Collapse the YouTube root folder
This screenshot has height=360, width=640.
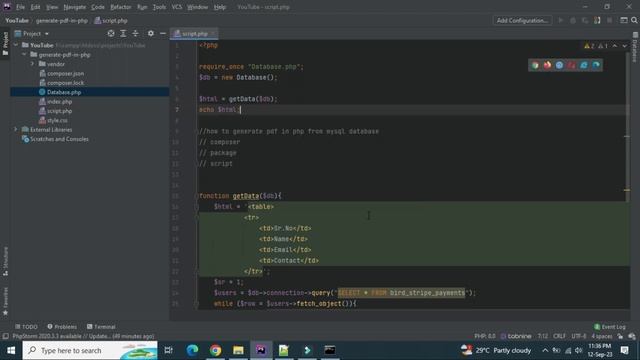pyautogui.click(x=16, y=45)
